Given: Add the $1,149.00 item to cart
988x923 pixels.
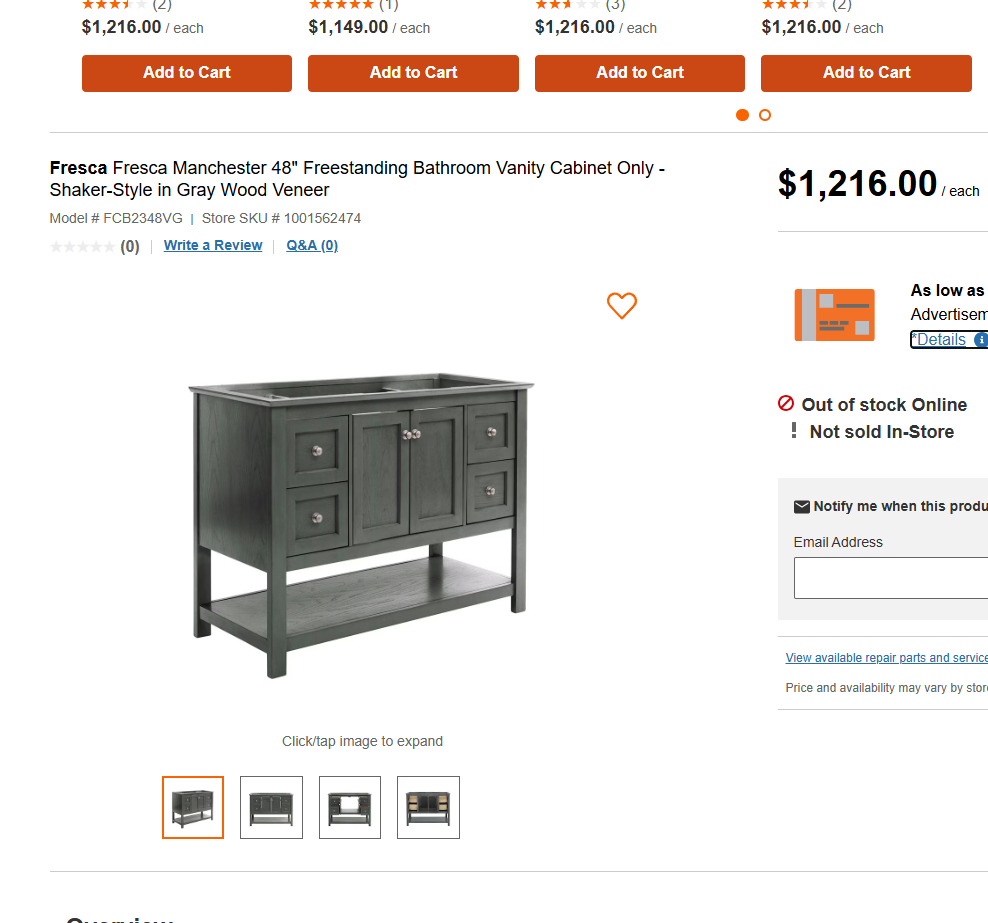Looking at the screenshot, I should (413, 73).
